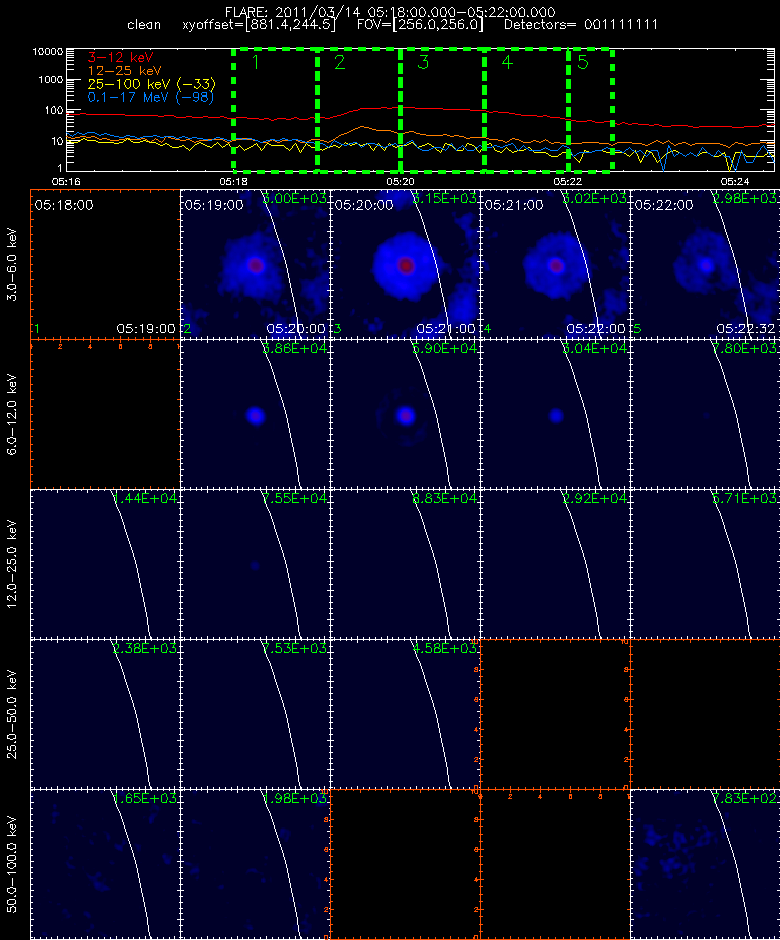Click the 7.53E+03 peak value
This screenshot has width=780, height=940.
pyautogui.click(x=295, y=648)
